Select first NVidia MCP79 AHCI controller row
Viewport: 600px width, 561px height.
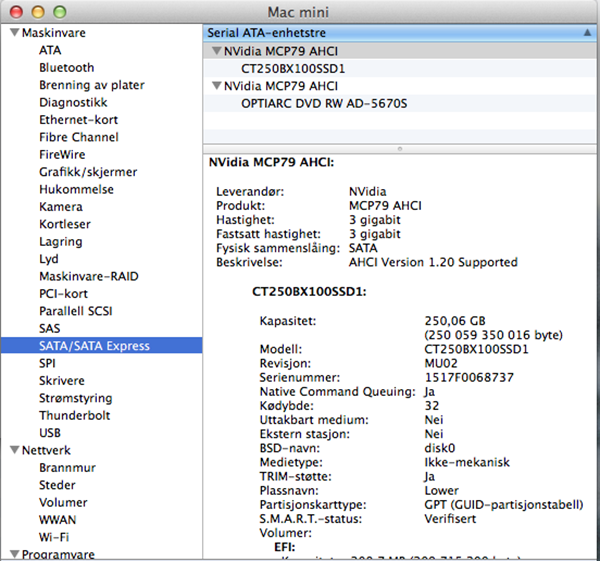click(399, 51)
